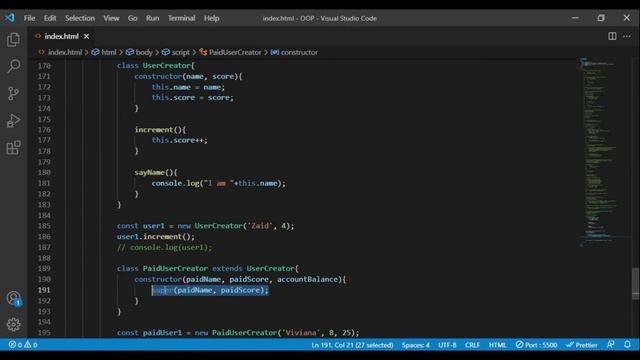Click the feedback icon in status bar
This screenshot has width=640, height=360.
click(x=611, y=345)
